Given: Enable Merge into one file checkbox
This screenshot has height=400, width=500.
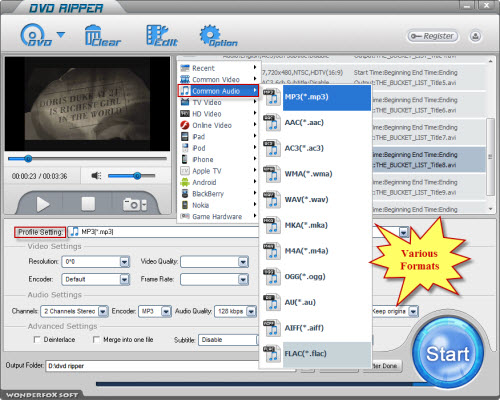Looking at the screenshot, I should (x=96, y=340).
